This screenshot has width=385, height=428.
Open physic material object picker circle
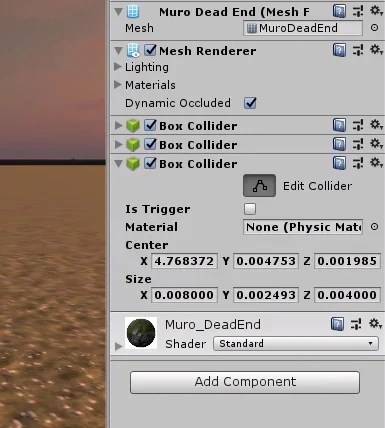pyautogui.click(x=374, y=227)
